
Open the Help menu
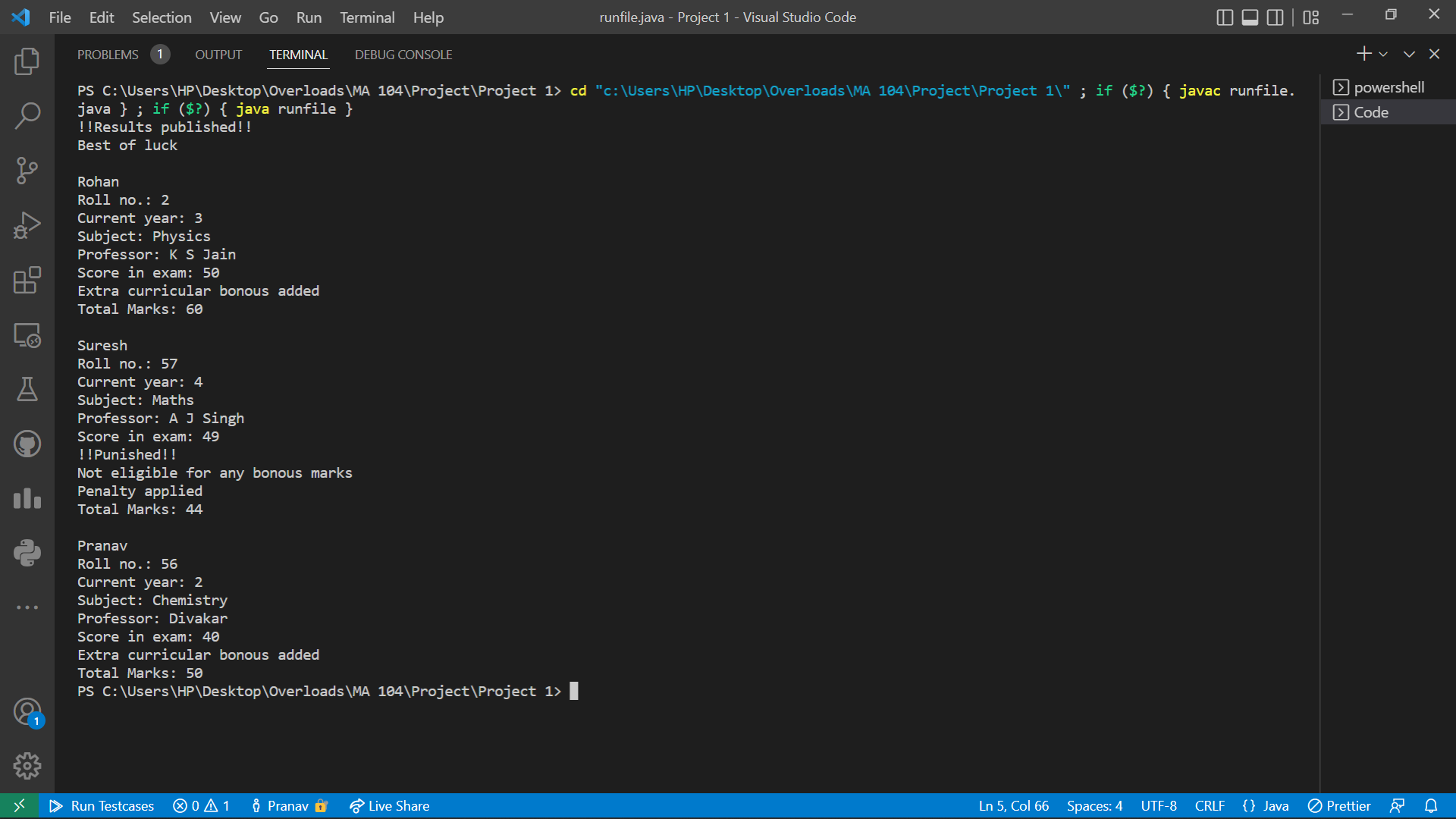pos(428,17)
